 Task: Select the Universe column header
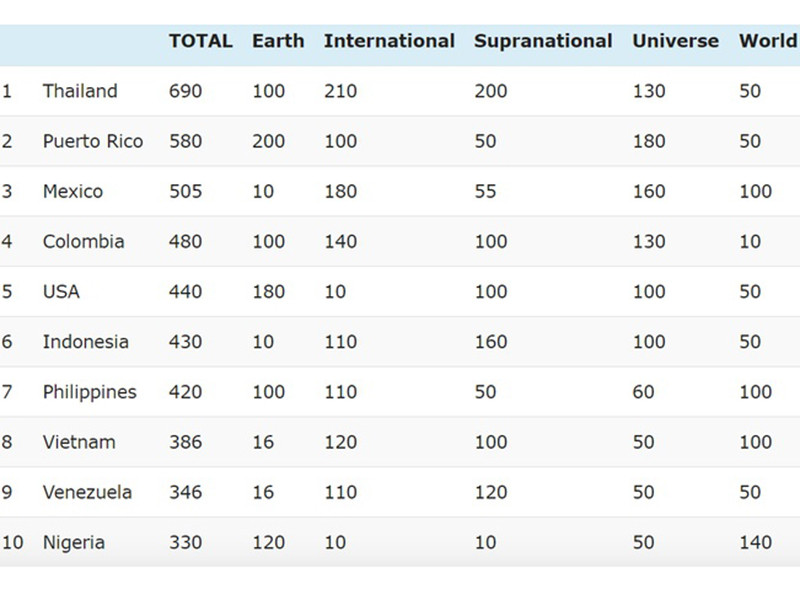tap(675, 41)
